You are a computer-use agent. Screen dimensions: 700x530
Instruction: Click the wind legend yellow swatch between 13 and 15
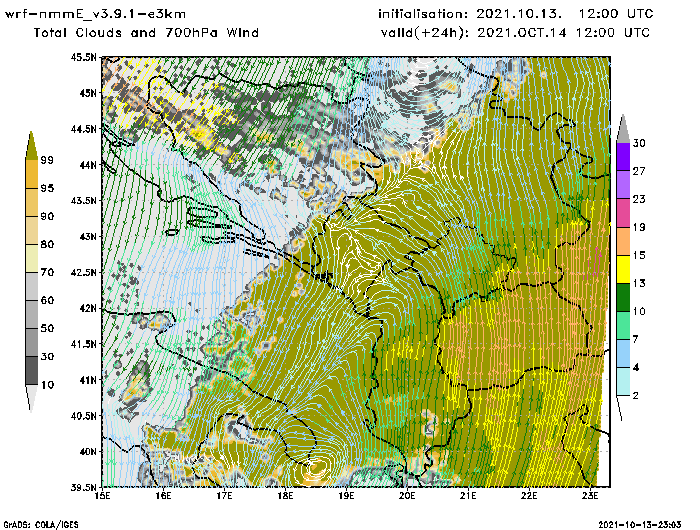[623, 269]
